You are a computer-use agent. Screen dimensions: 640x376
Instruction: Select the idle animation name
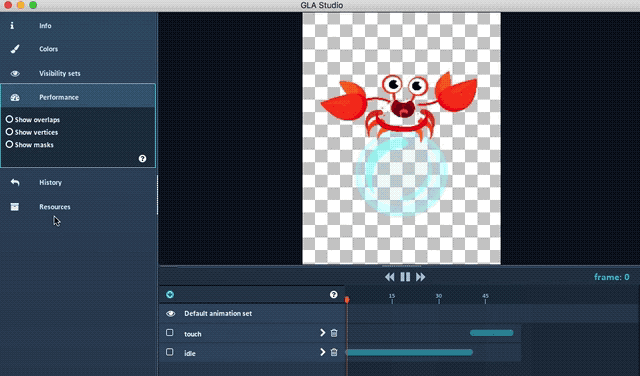coord(190,353)
